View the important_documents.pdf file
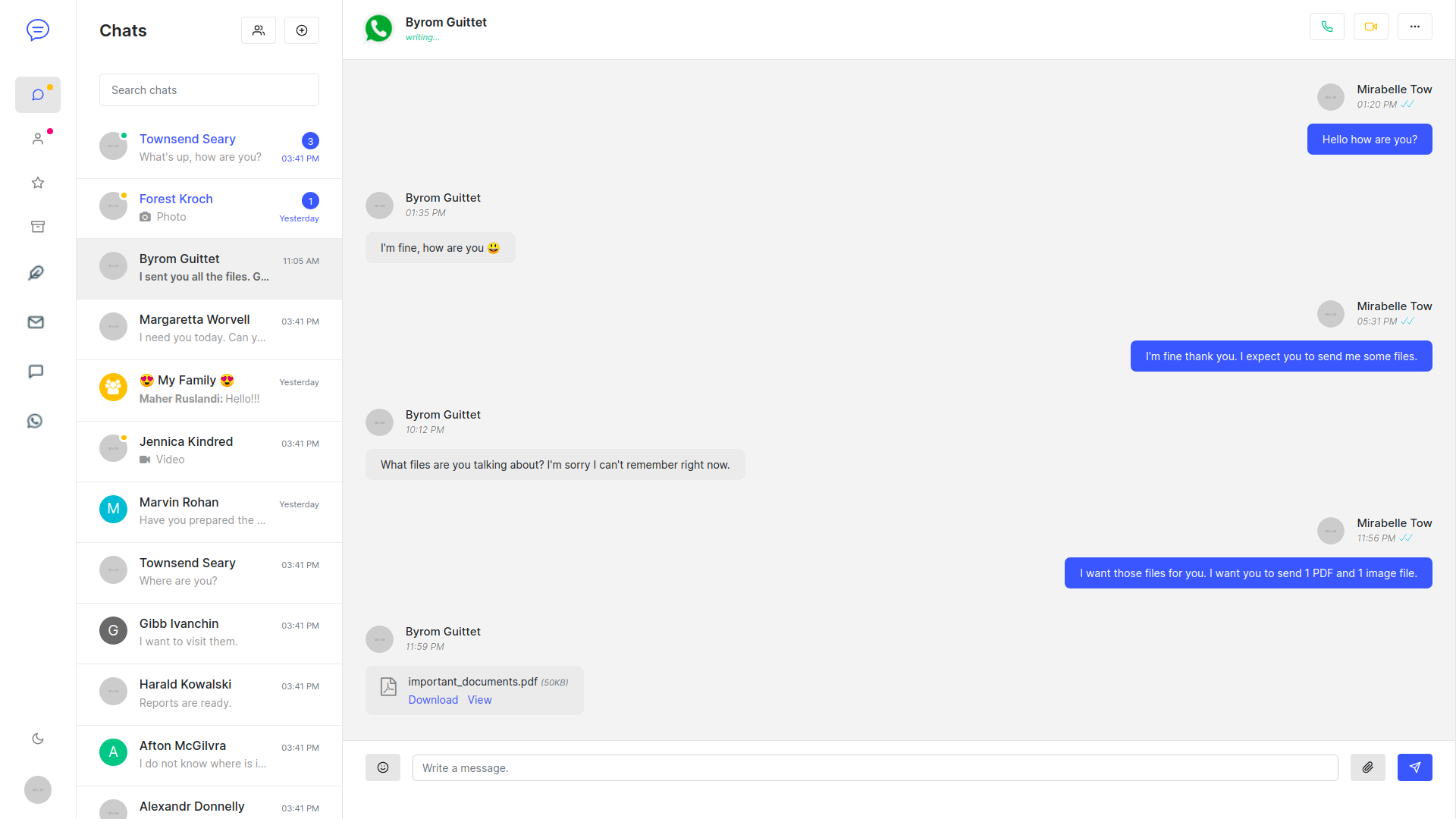 tap(479, 700)
